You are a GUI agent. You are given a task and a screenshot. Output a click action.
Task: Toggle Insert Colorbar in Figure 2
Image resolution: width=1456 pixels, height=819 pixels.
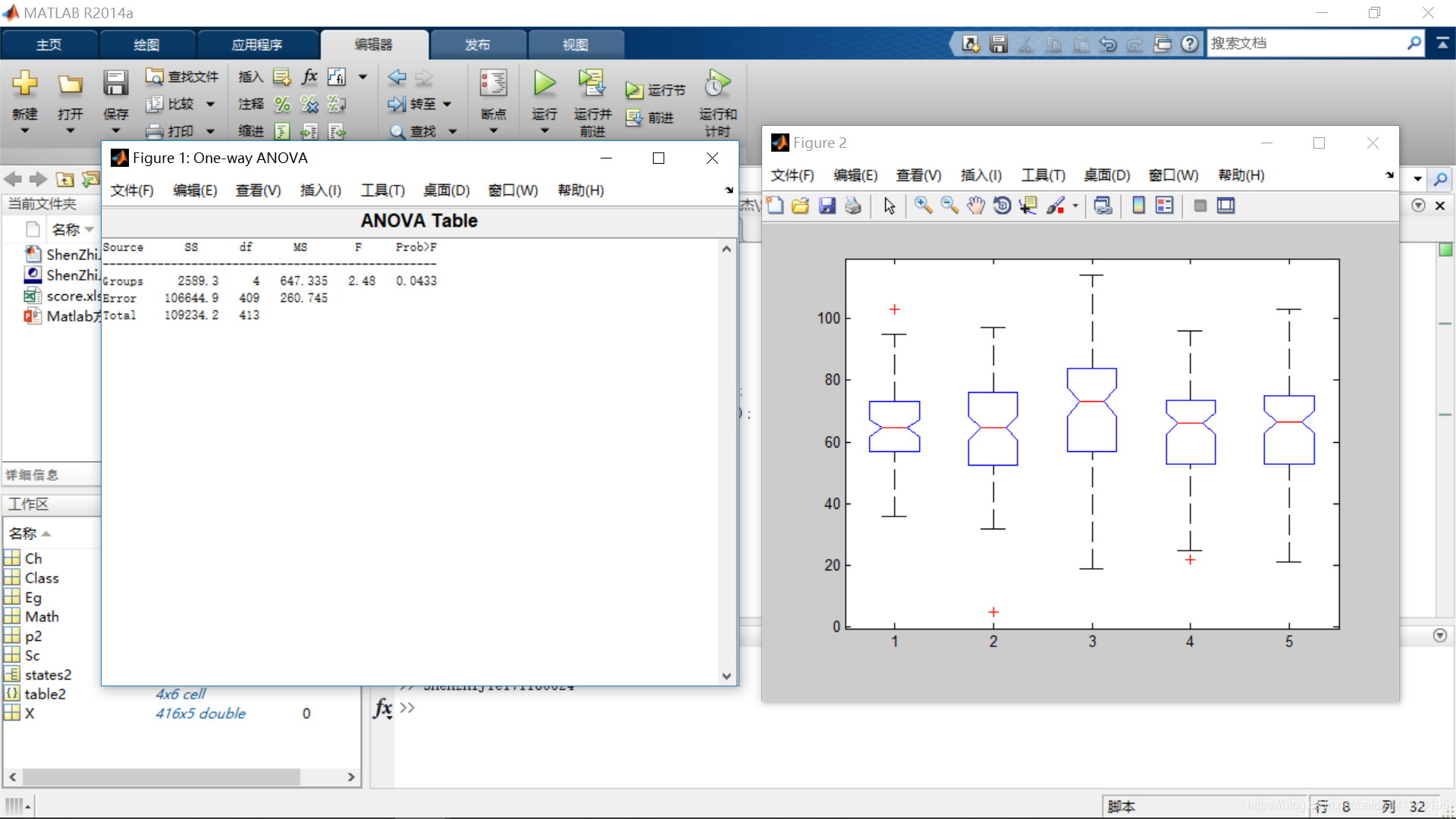1138,206
